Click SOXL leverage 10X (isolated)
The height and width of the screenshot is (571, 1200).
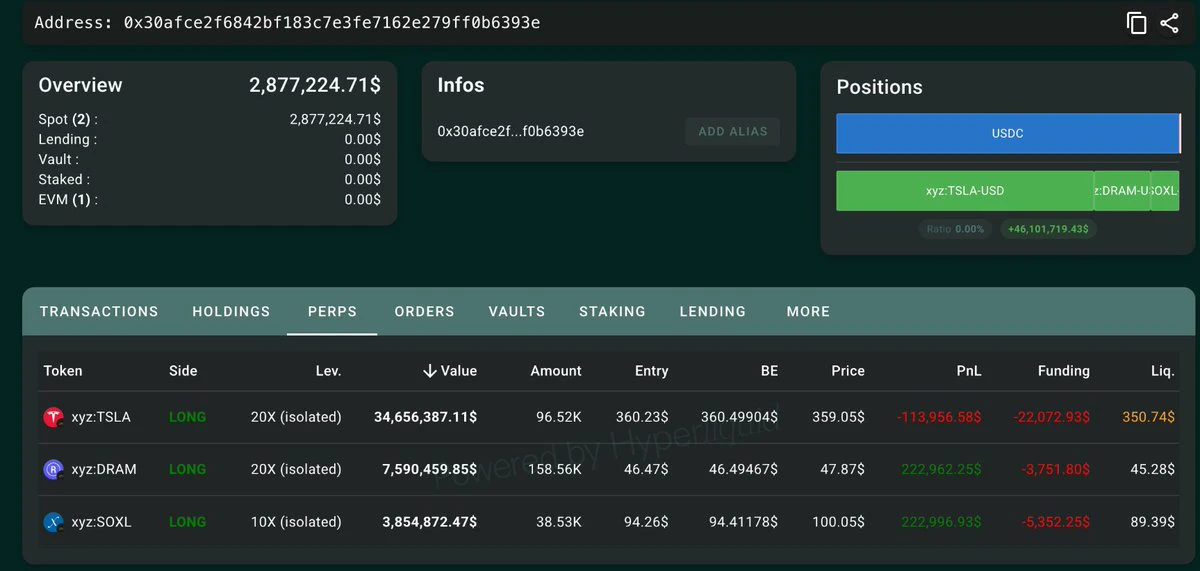[296, 522]
